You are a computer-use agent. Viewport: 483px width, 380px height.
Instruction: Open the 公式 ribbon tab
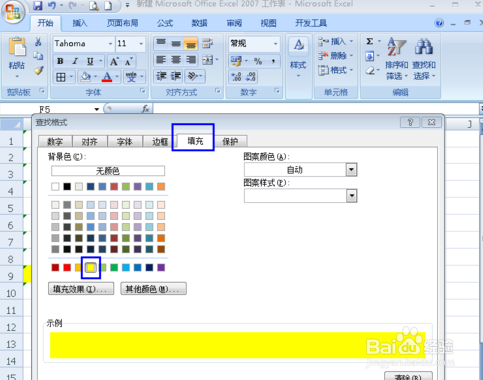point(165,23)
